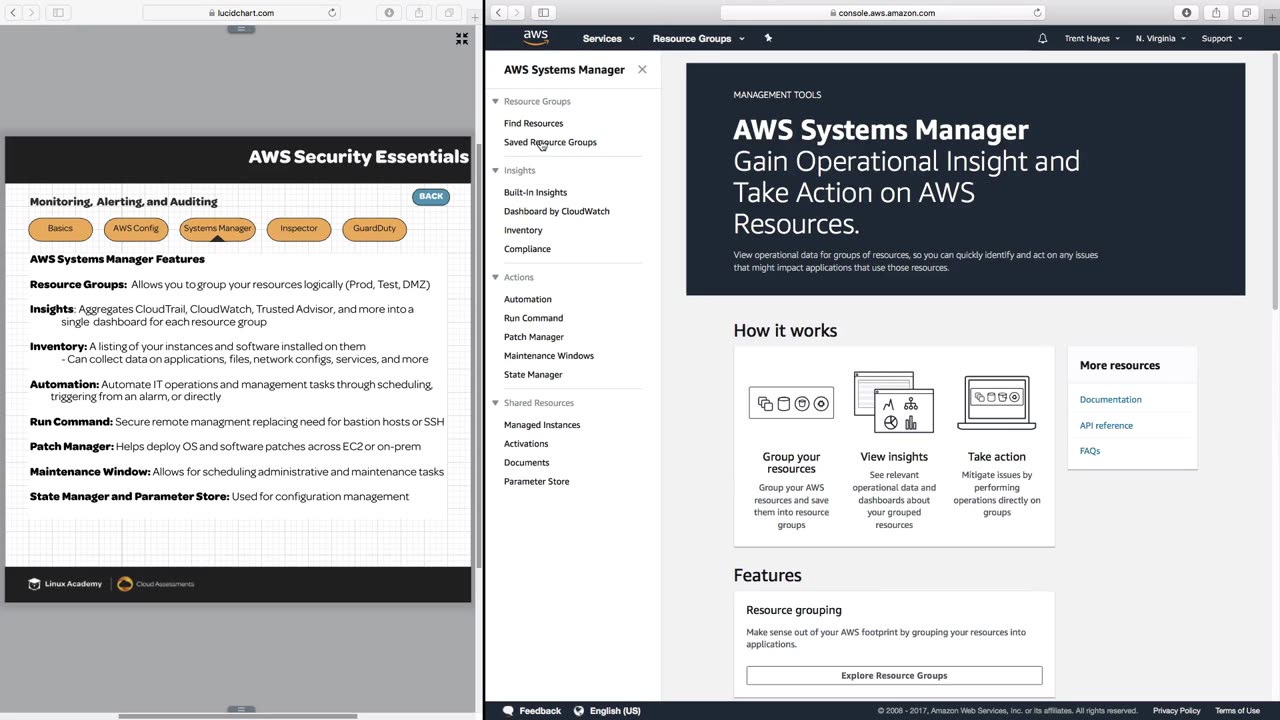The height and width of the screenshot is (720, 1280).
Task: Open Managed Instances in AWS sidebar
Action: click(542, 425)
